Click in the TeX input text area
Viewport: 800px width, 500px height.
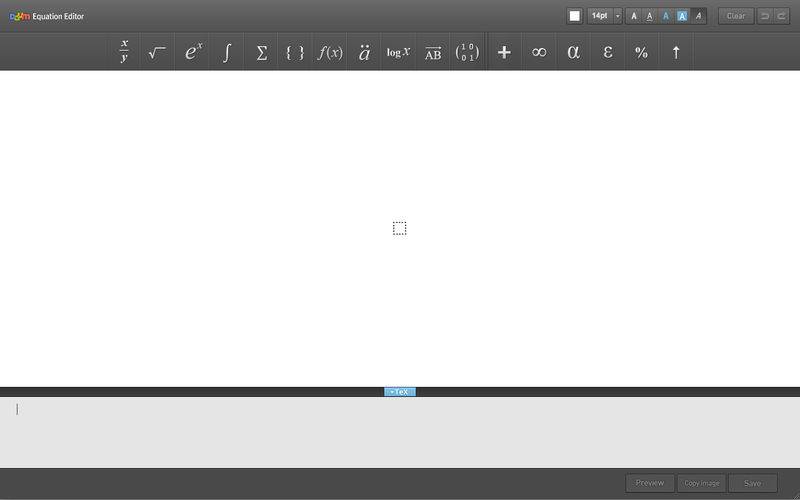(400, 432)
